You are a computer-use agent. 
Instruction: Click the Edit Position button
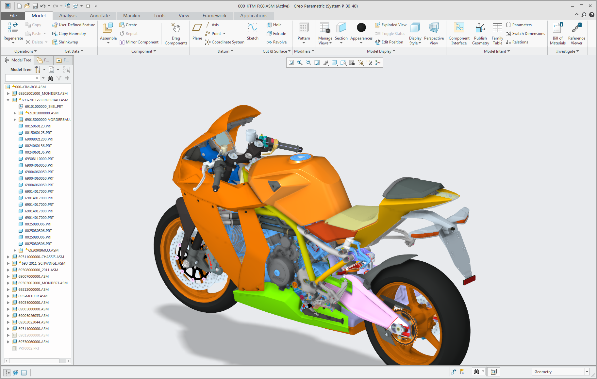pos(389,42)
